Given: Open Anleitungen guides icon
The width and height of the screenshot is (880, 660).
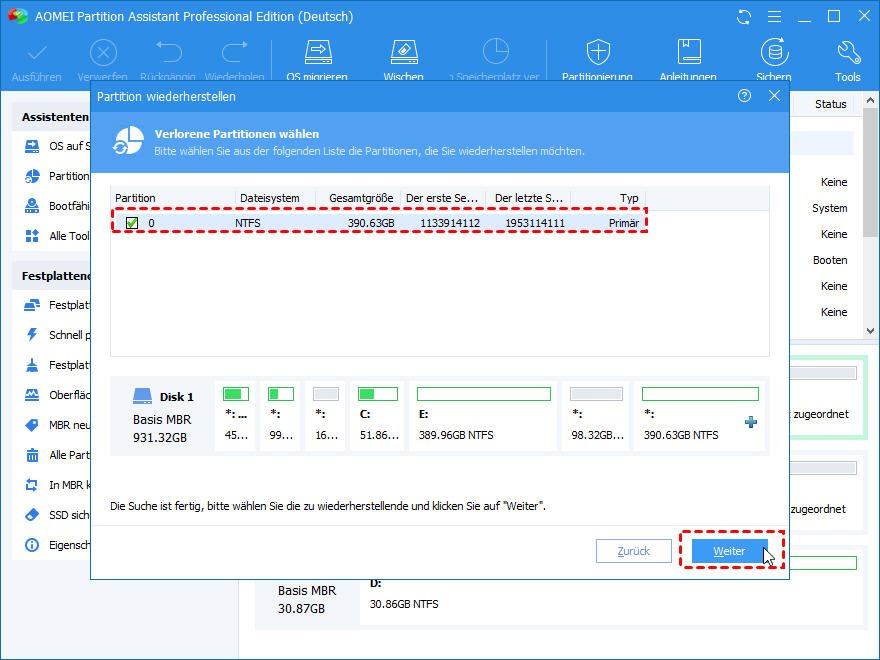Looking at the screenshot, I should click(x=689, y=52).
